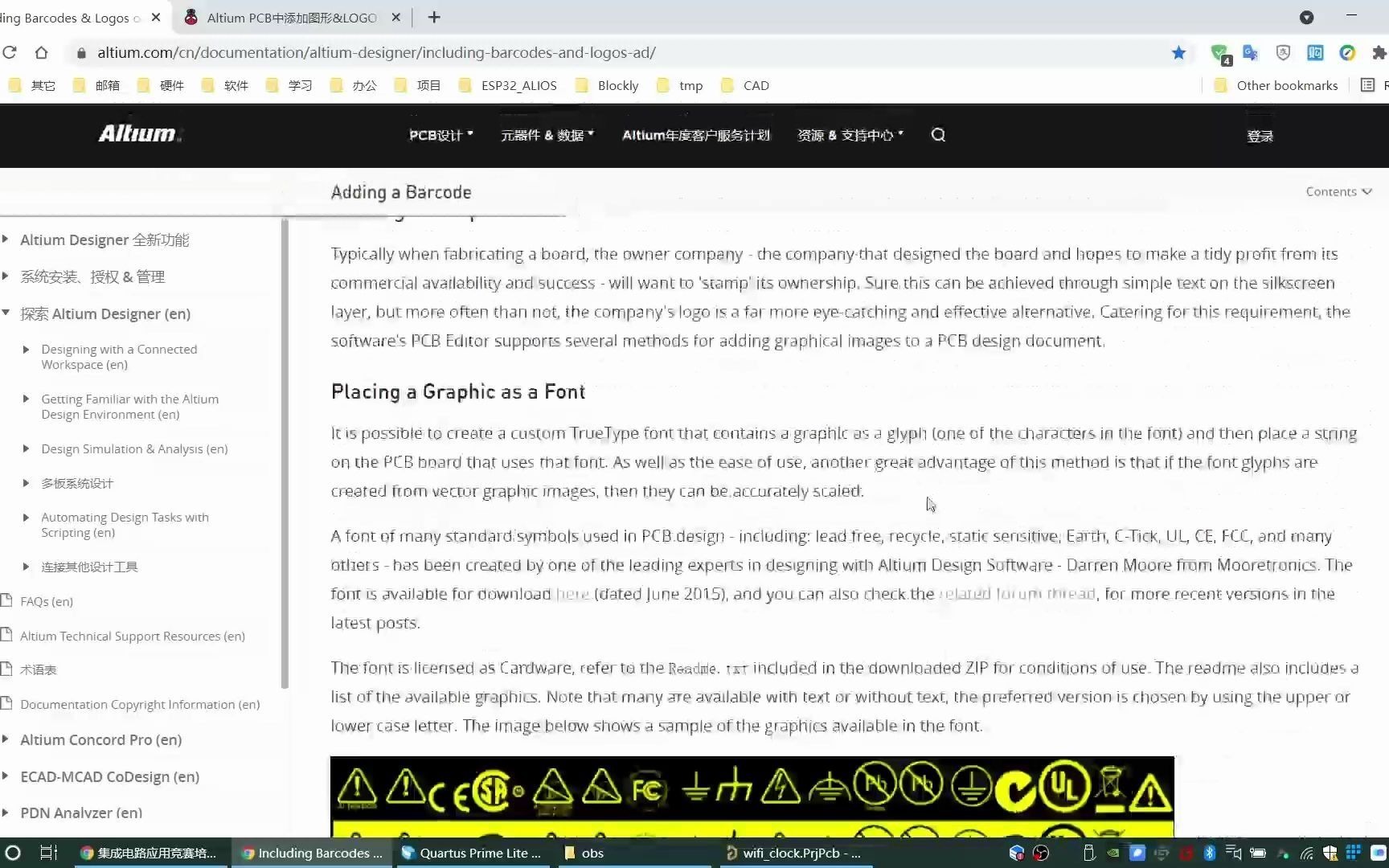Open a new browser tab
Screen dimensions: 1389x868
point(434,17)
